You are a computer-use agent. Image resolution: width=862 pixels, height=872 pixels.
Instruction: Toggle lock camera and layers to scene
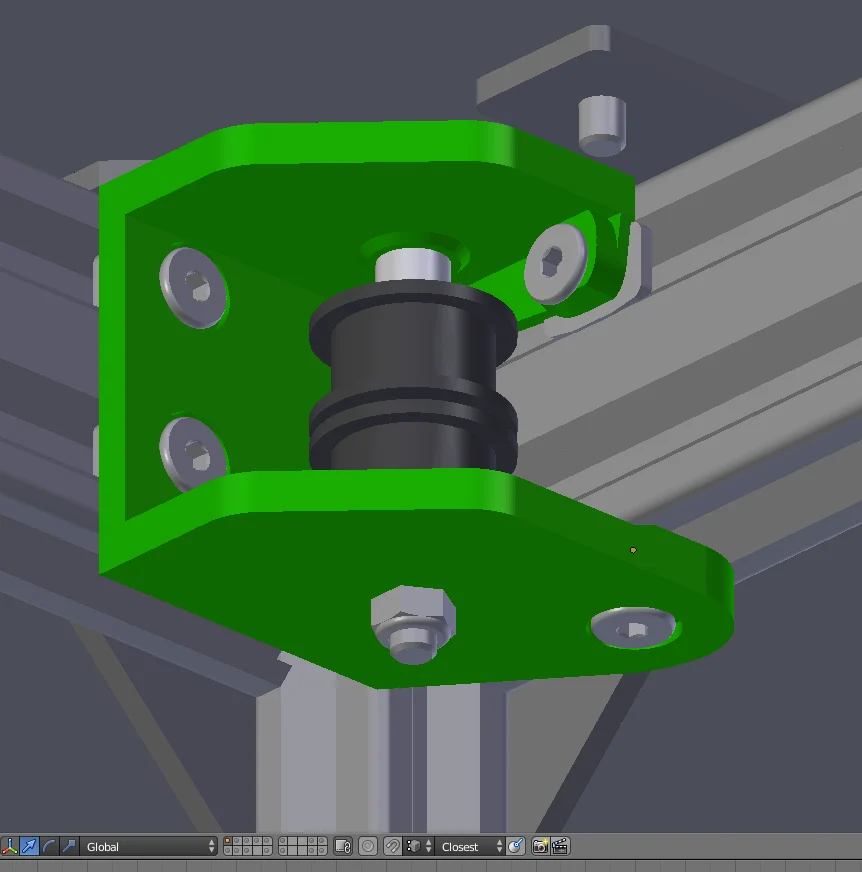pyautogui.click(x=343, y=846)
